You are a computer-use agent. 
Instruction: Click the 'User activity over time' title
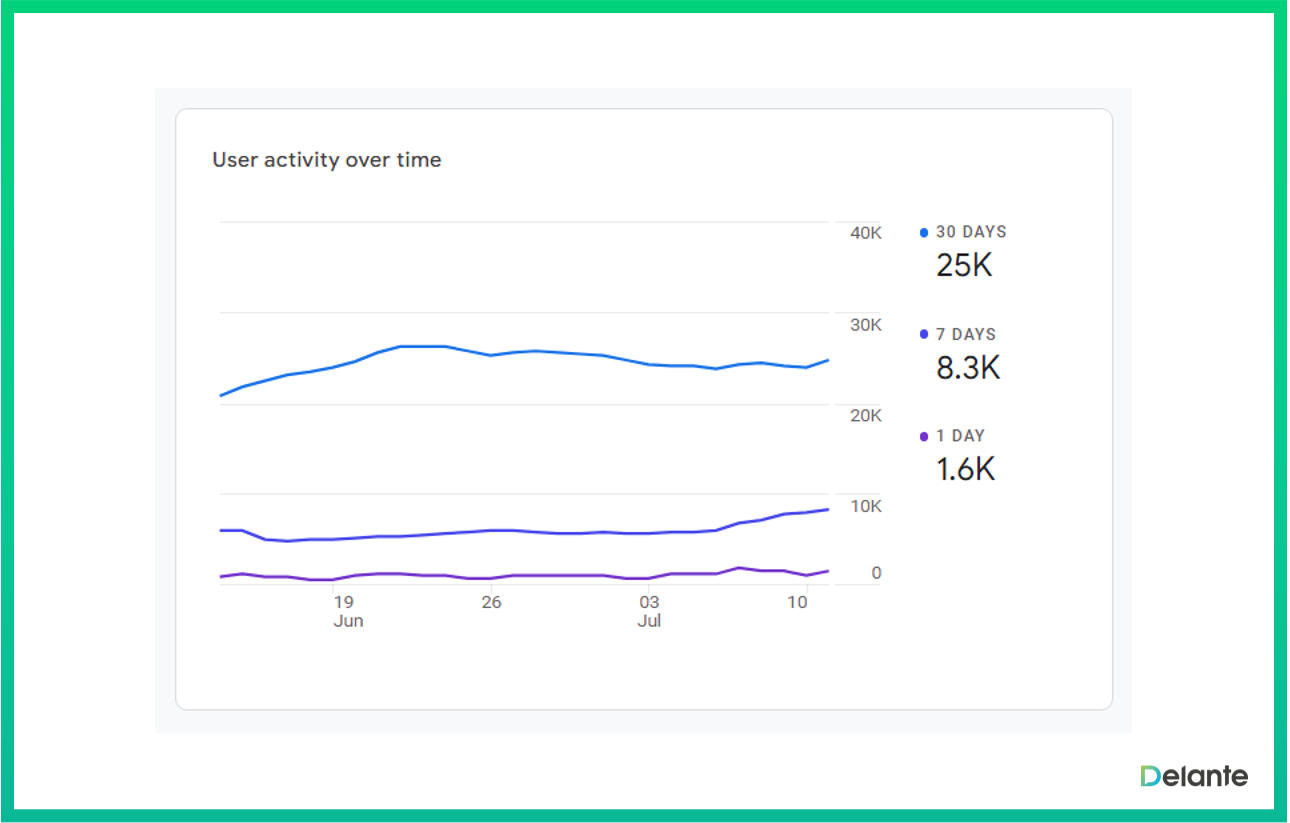tap(327, 160)
